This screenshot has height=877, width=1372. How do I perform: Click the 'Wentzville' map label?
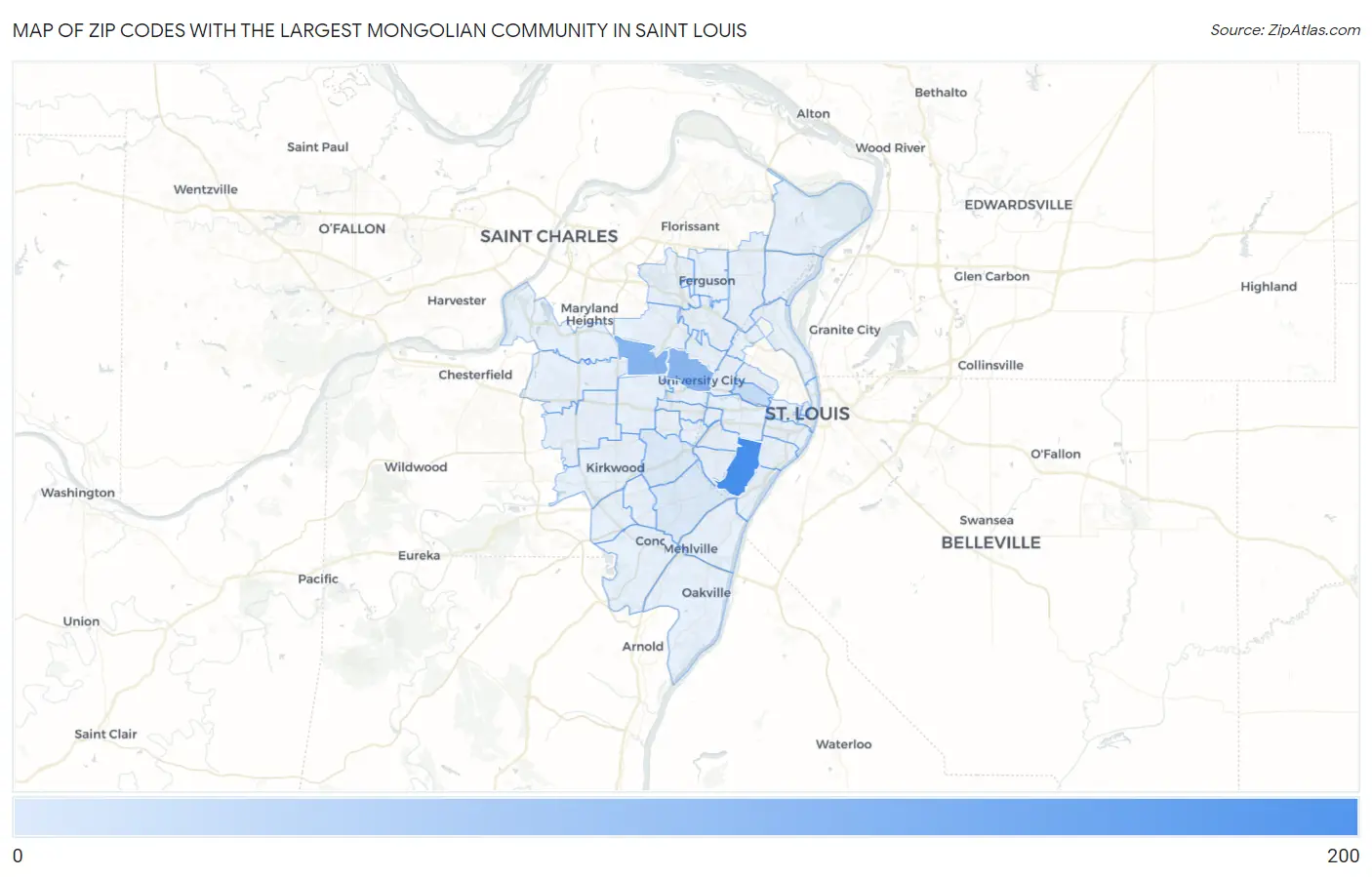click(206, 189)
